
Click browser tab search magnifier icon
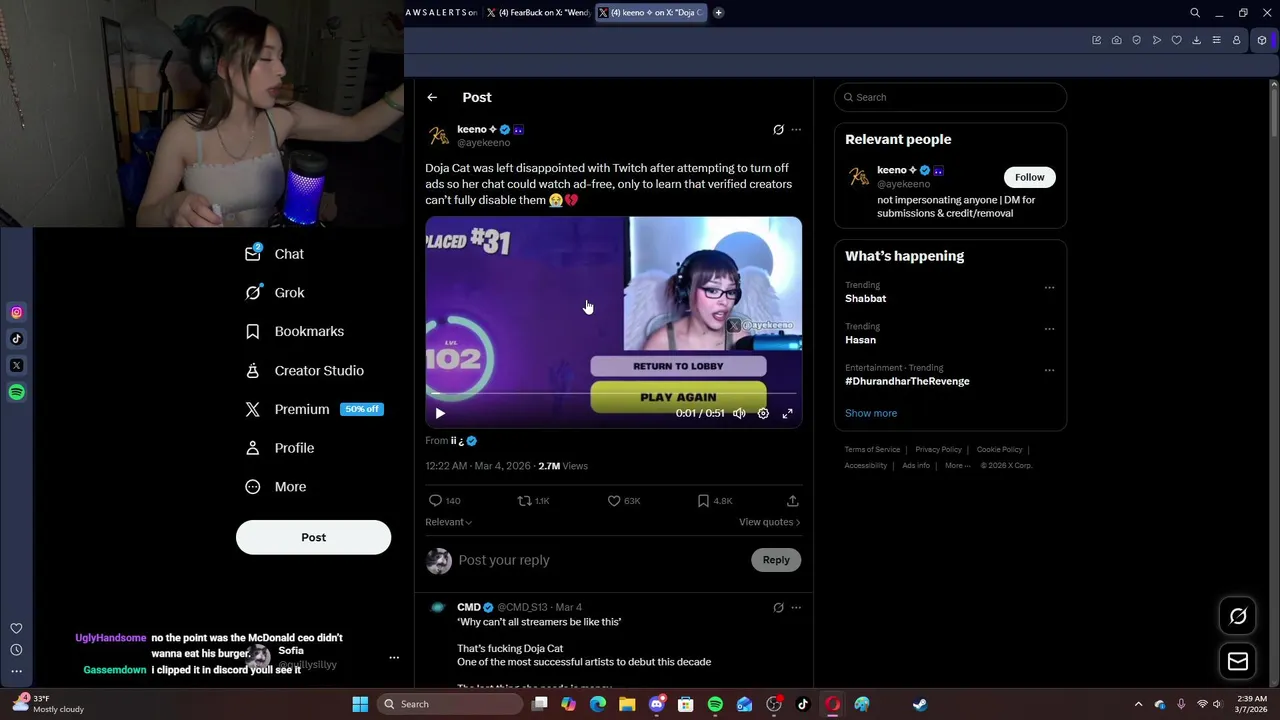click(x=1195, y=13)
